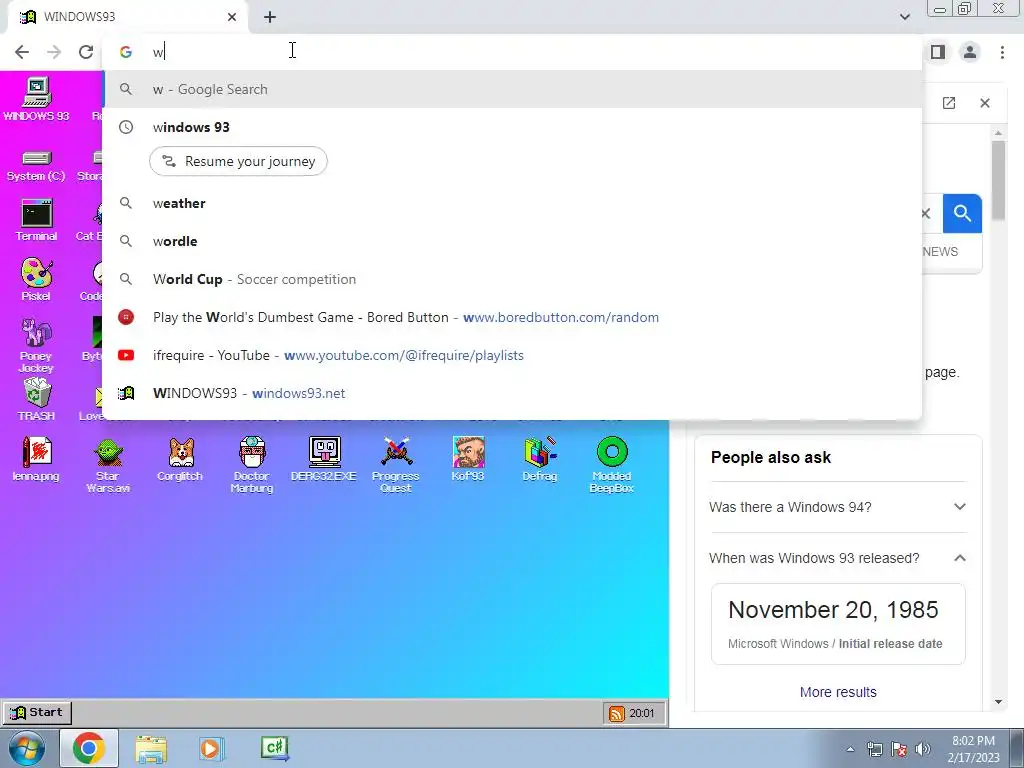
Task: Click the RSS feed icon in Windows93 tray
Action: pyautogui.click(x=616, y=713)
